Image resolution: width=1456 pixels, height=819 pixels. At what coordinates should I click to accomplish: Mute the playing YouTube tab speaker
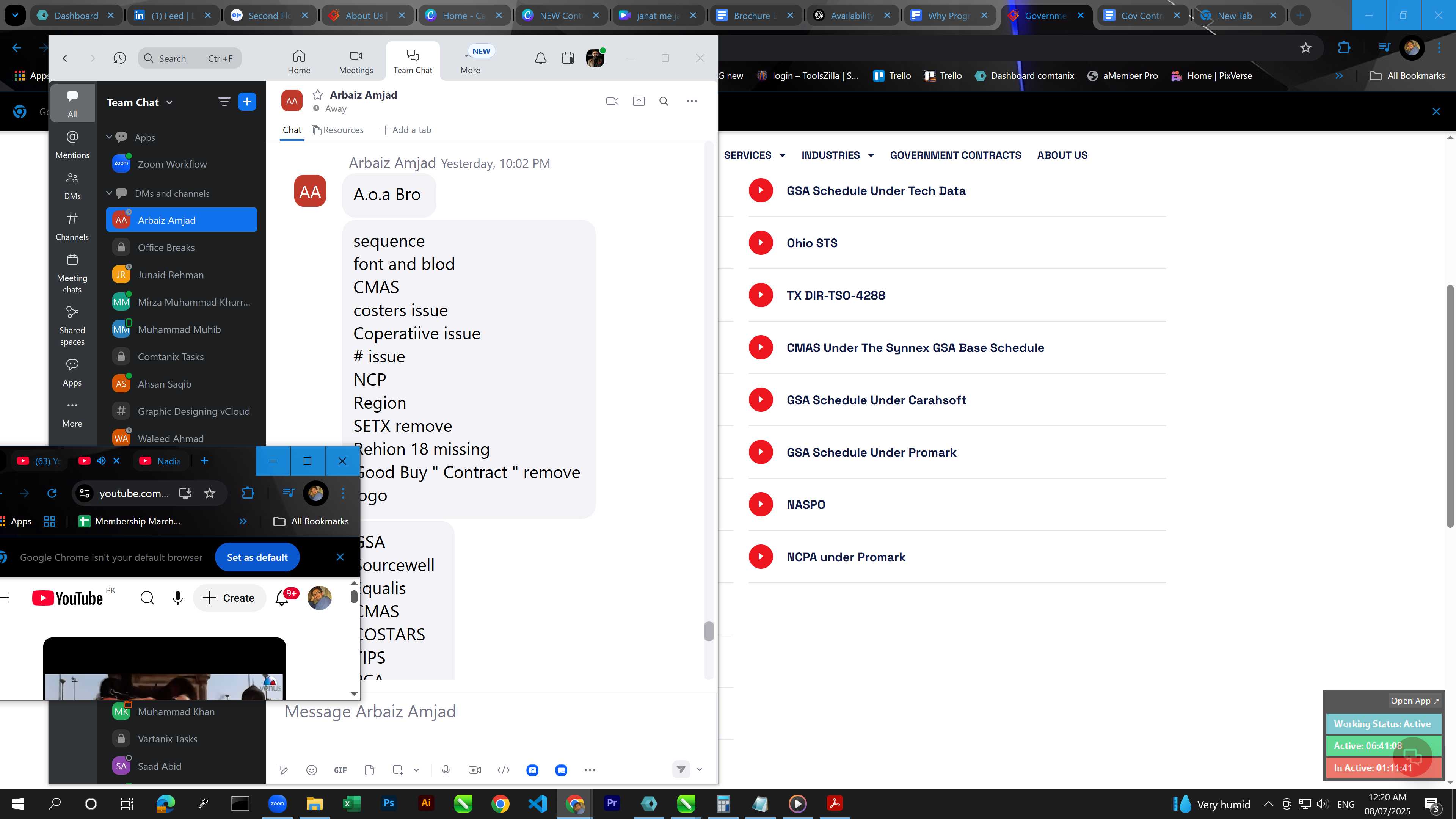point(101,461)
